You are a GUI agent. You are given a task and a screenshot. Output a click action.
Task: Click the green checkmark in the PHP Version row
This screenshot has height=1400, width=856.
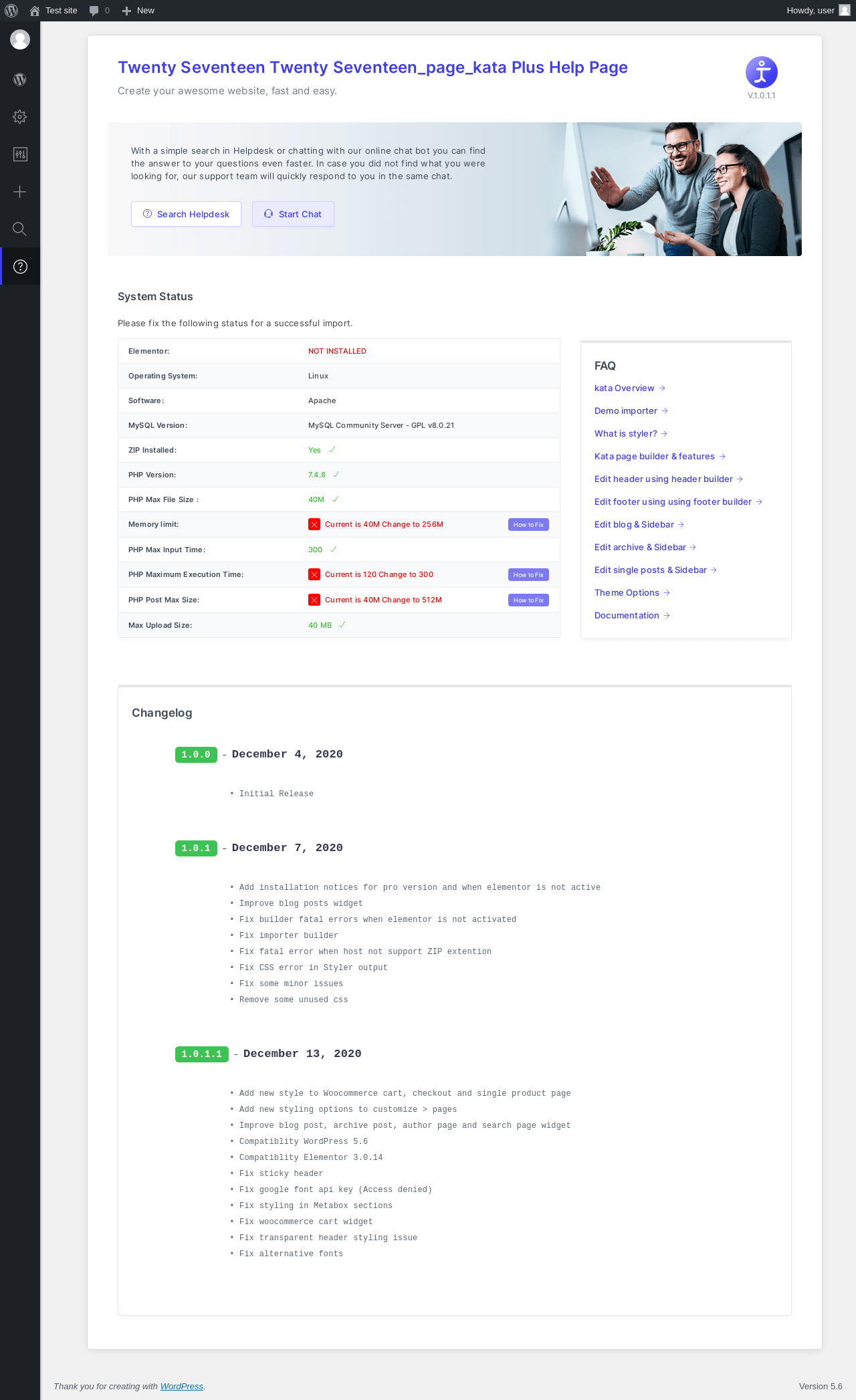click(336, 475)
